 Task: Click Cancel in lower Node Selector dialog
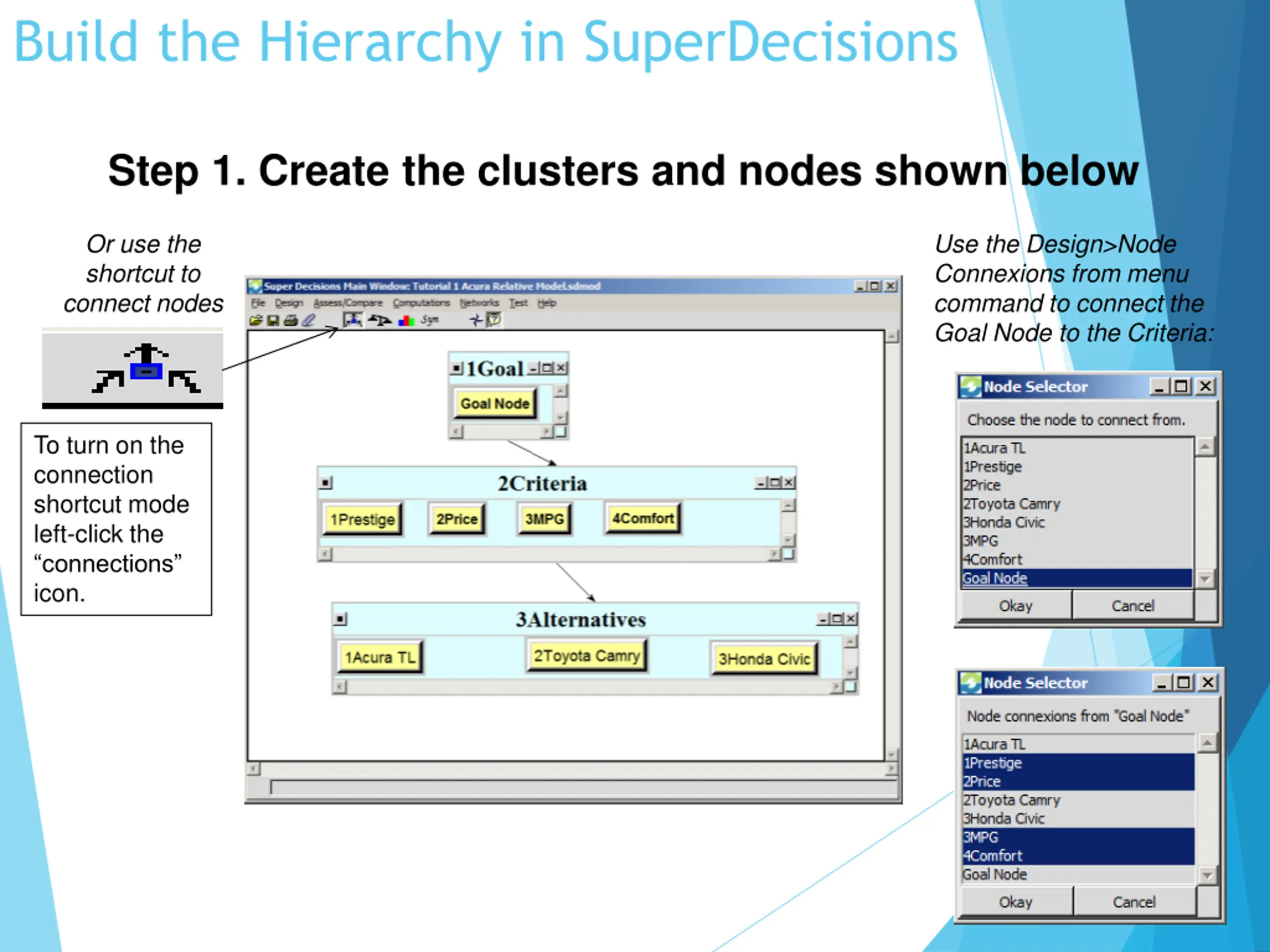tap(1134, 902)
